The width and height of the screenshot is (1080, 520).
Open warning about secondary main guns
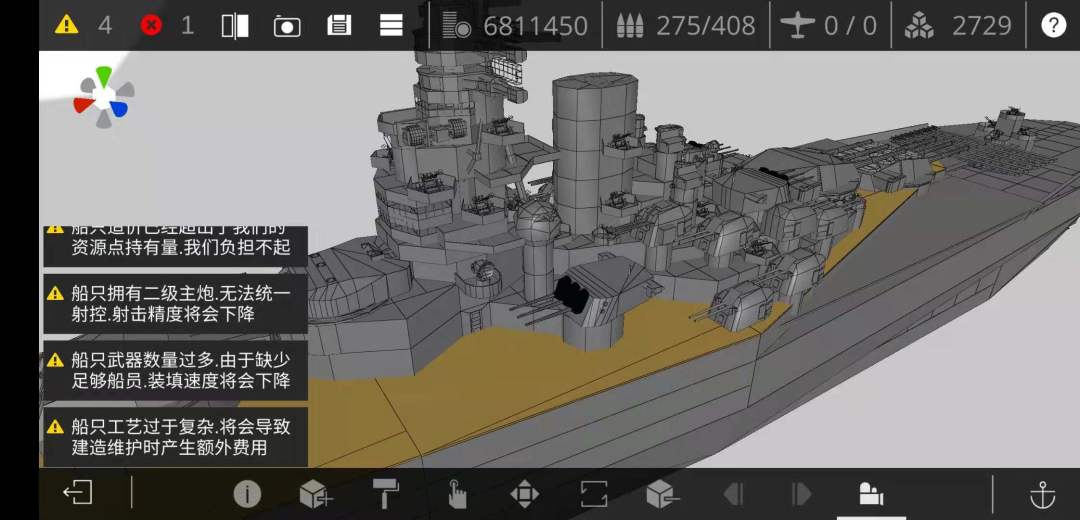[176, 304]
